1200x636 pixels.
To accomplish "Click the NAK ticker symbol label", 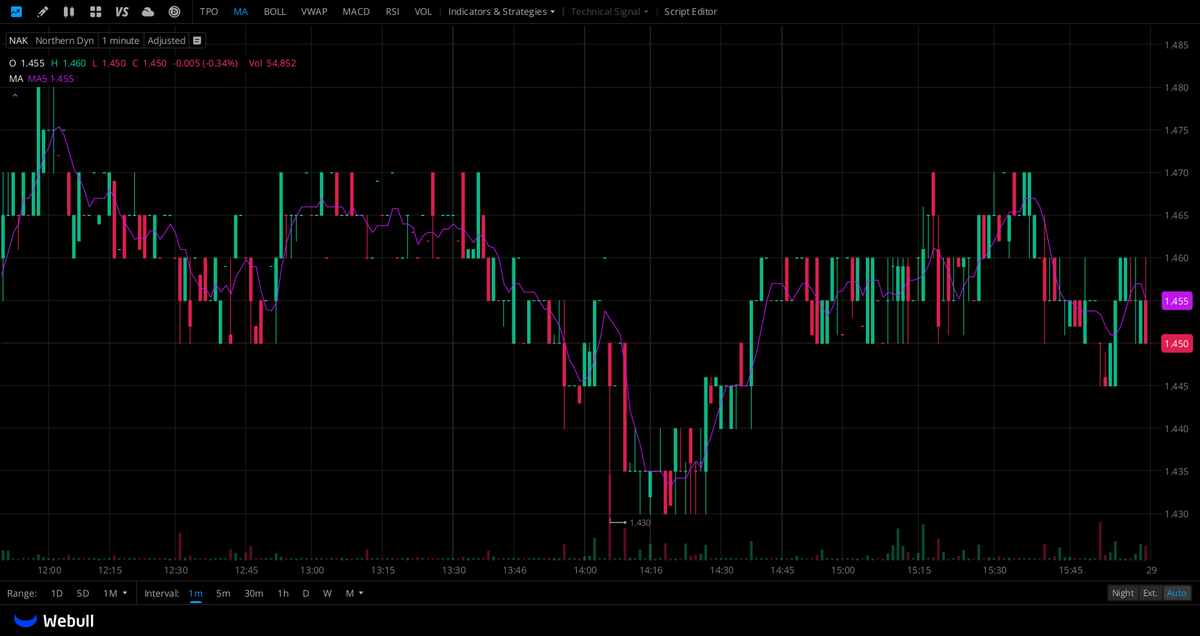I will coord(18,41).
